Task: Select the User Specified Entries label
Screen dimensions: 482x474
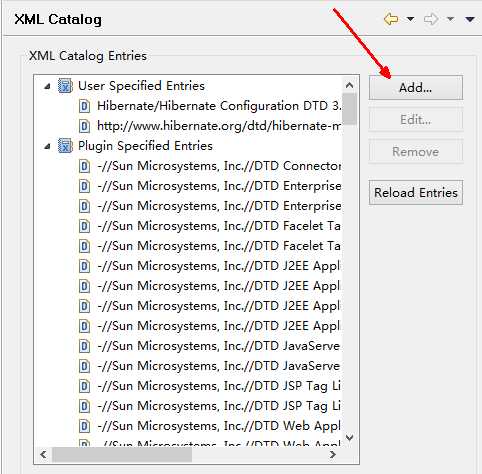Action: pyautogui.click(x=141, y=86)
